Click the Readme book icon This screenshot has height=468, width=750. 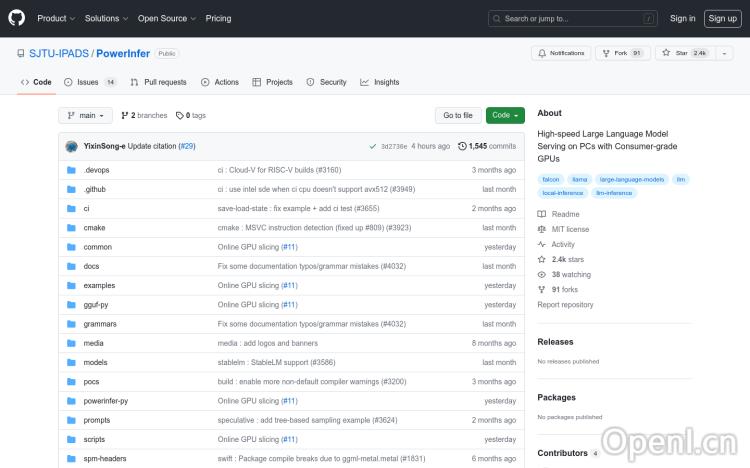(x=542, y=214)
